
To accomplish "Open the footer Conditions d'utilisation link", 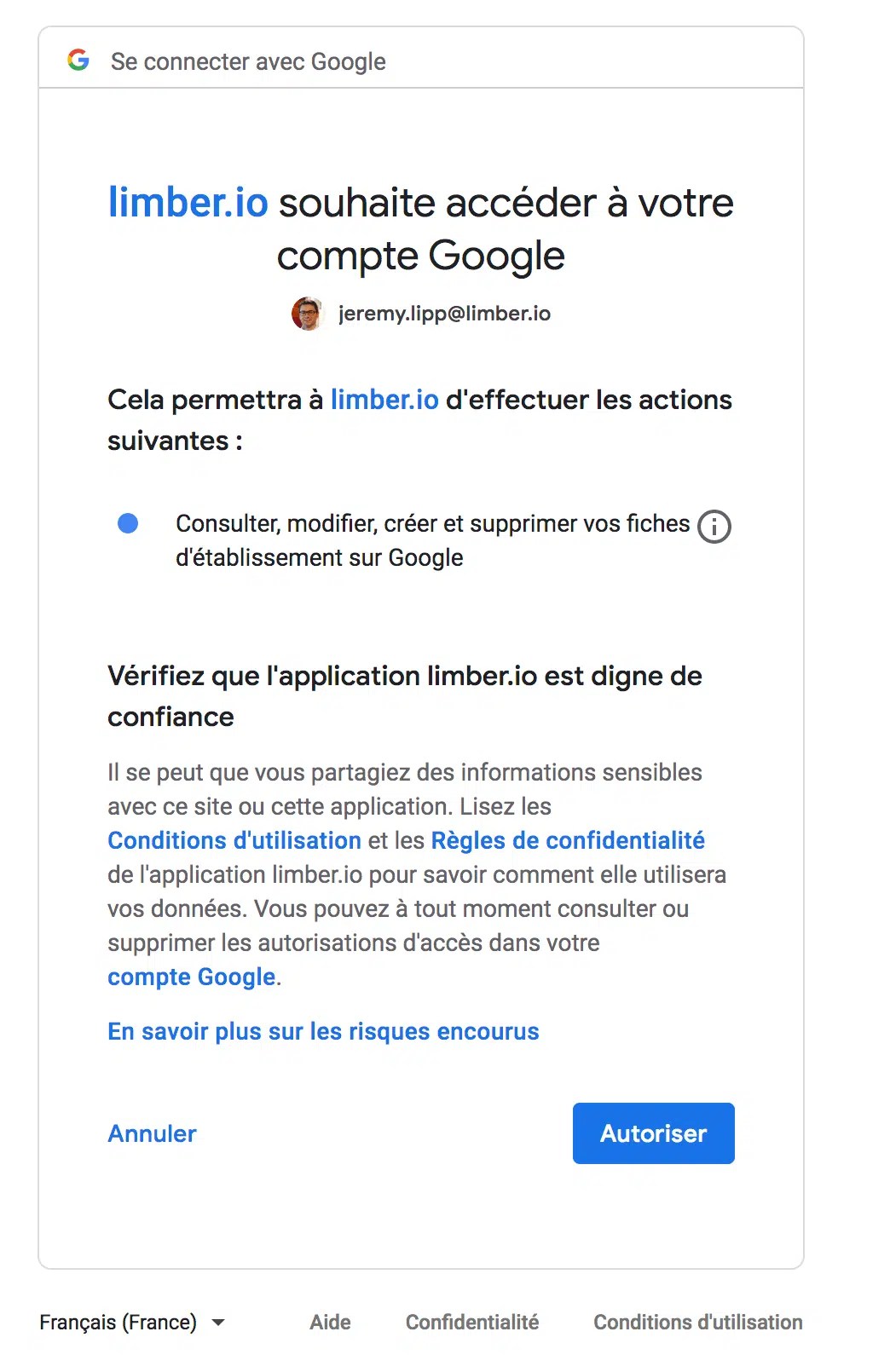I will (x=697, y=1322).
